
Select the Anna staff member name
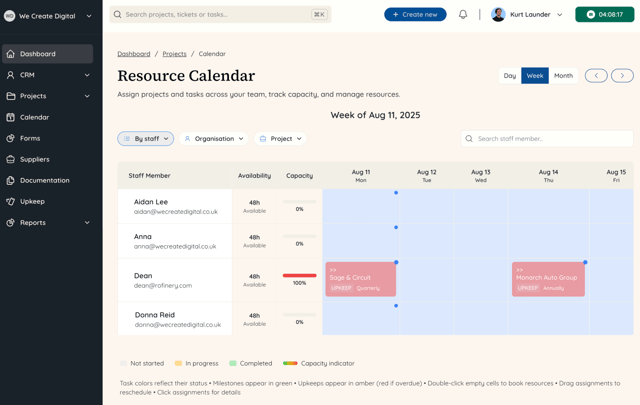(143, 236)
